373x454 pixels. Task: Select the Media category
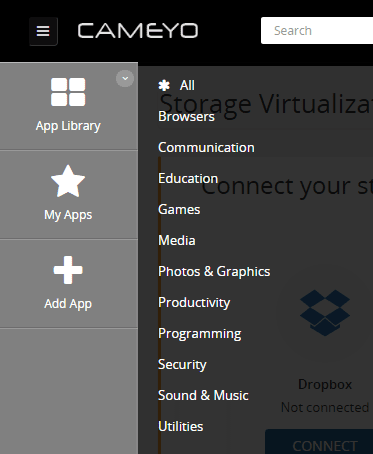pos(177,240)
